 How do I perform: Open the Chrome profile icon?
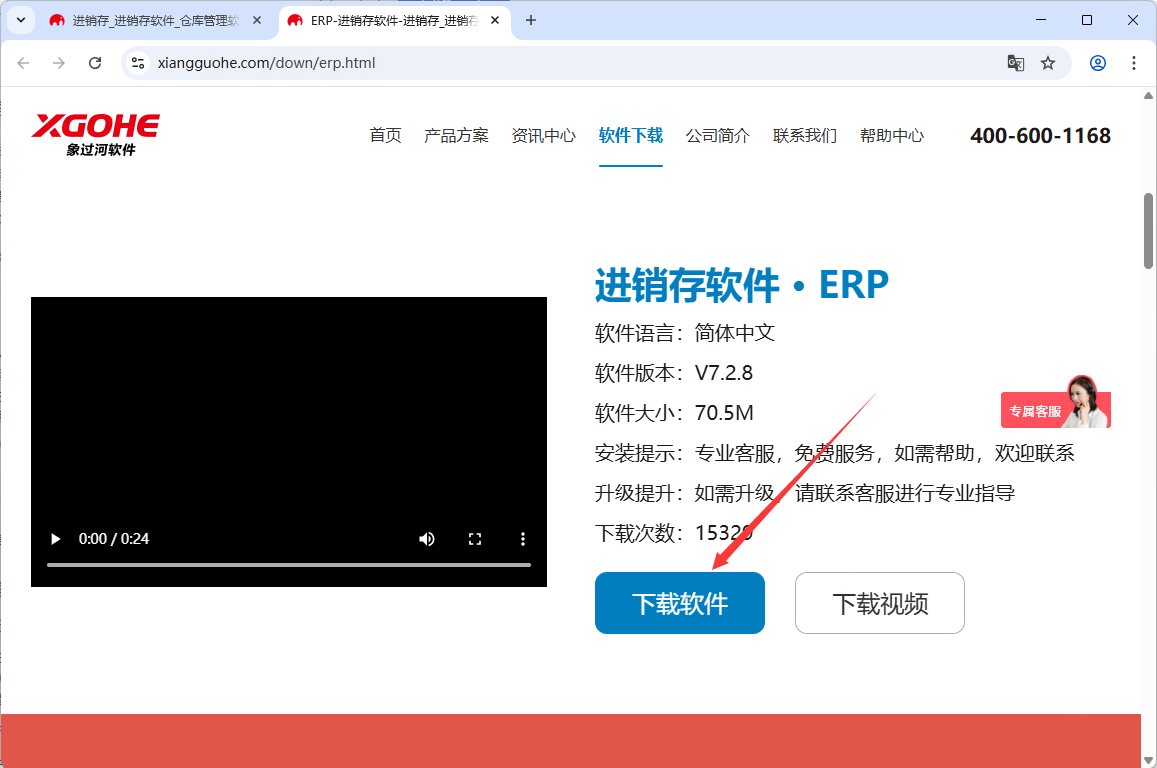[x=1098, y=63]
